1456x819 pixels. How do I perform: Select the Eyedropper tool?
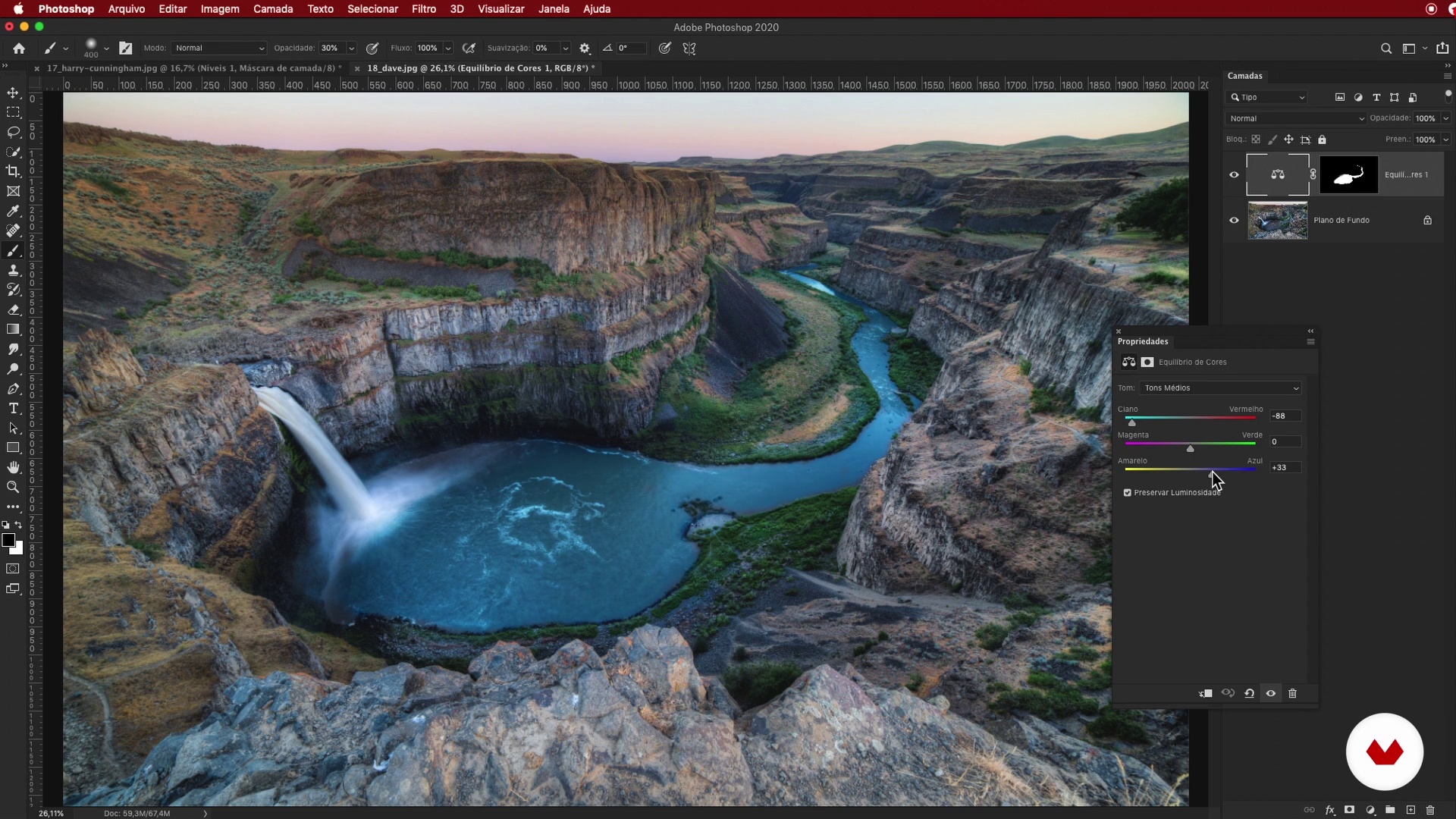pyautogui.click(x=13, y=211)
